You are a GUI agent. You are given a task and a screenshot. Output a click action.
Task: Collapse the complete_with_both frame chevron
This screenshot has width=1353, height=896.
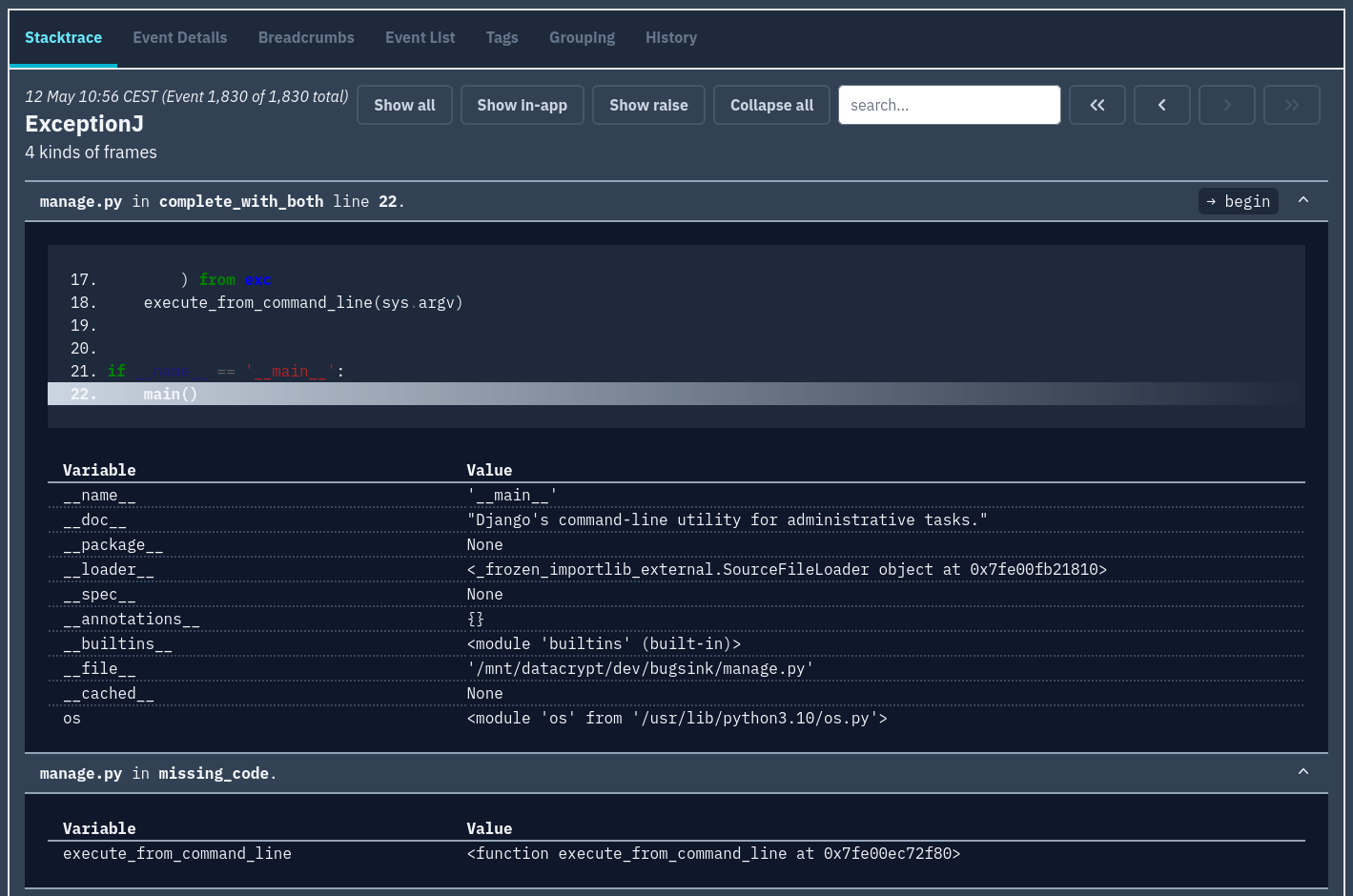pos(1303,200)
